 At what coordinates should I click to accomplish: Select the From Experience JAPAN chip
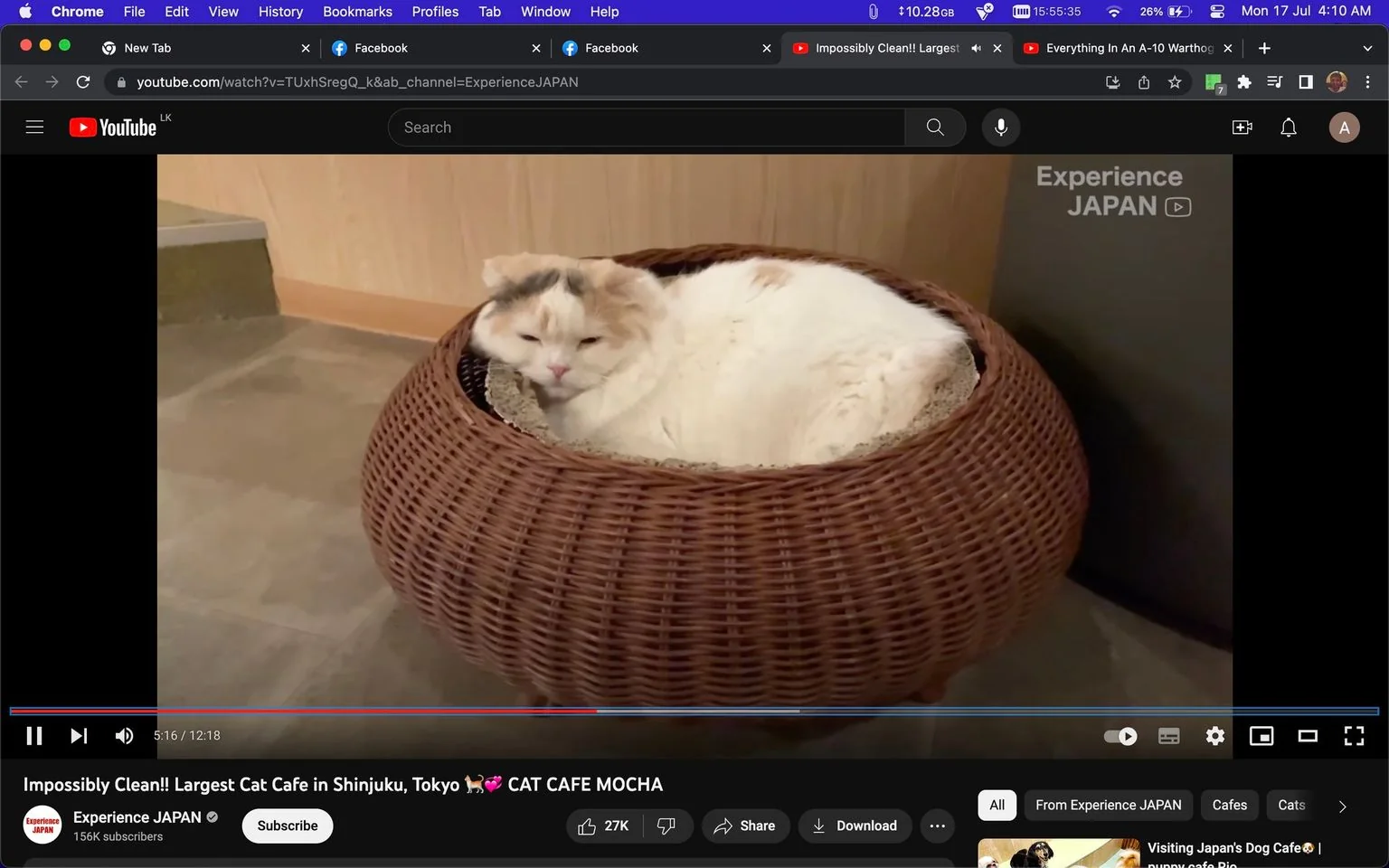pos(1108,805)
